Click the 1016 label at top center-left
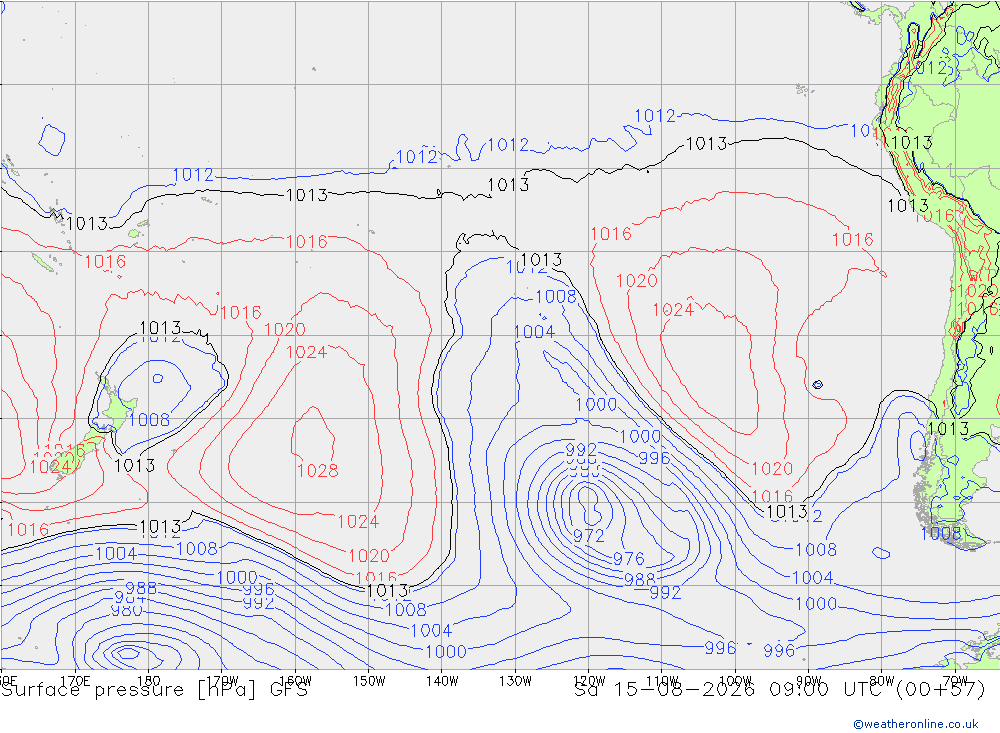Image resolution: width=1000 pixels, height=733 pixels. click(307, 242)
